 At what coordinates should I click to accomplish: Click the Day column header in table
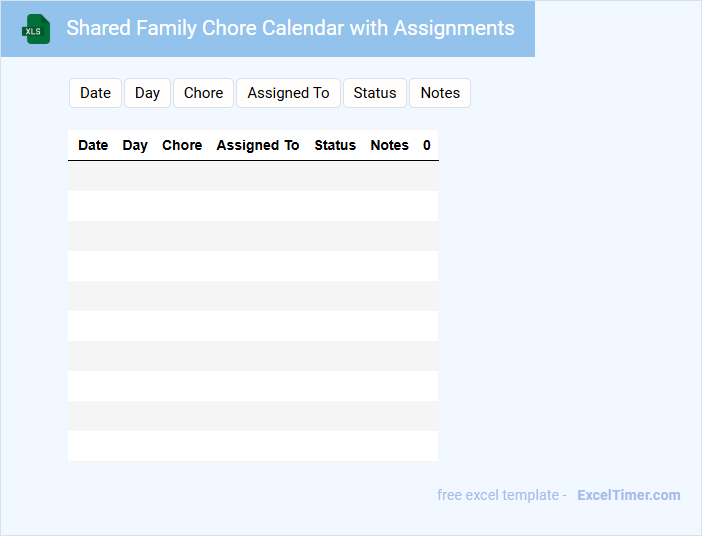click(x=135, y=145)
